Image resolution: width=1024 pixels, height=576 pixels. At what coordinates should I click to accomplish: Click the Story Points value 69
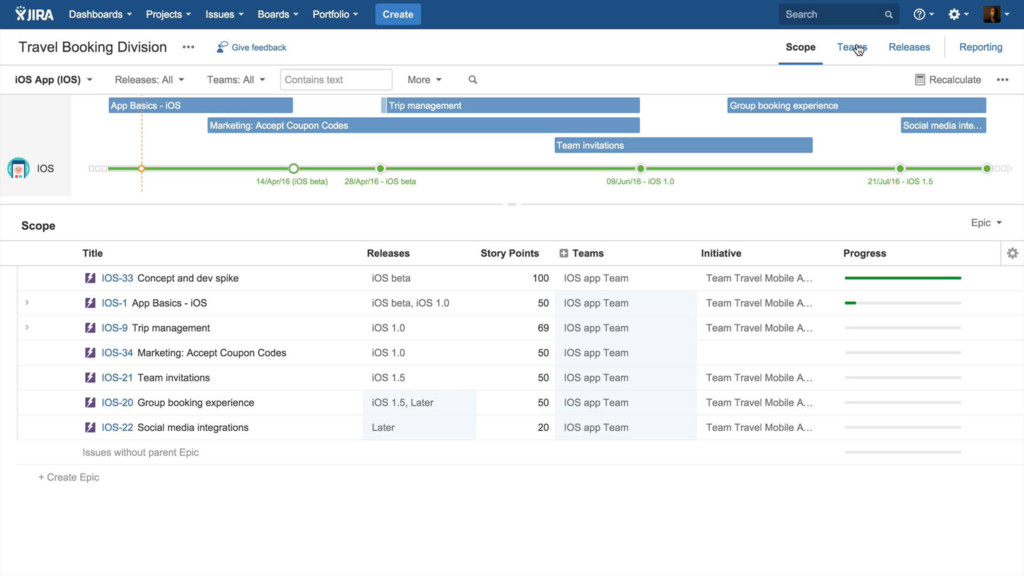(543, 328)
